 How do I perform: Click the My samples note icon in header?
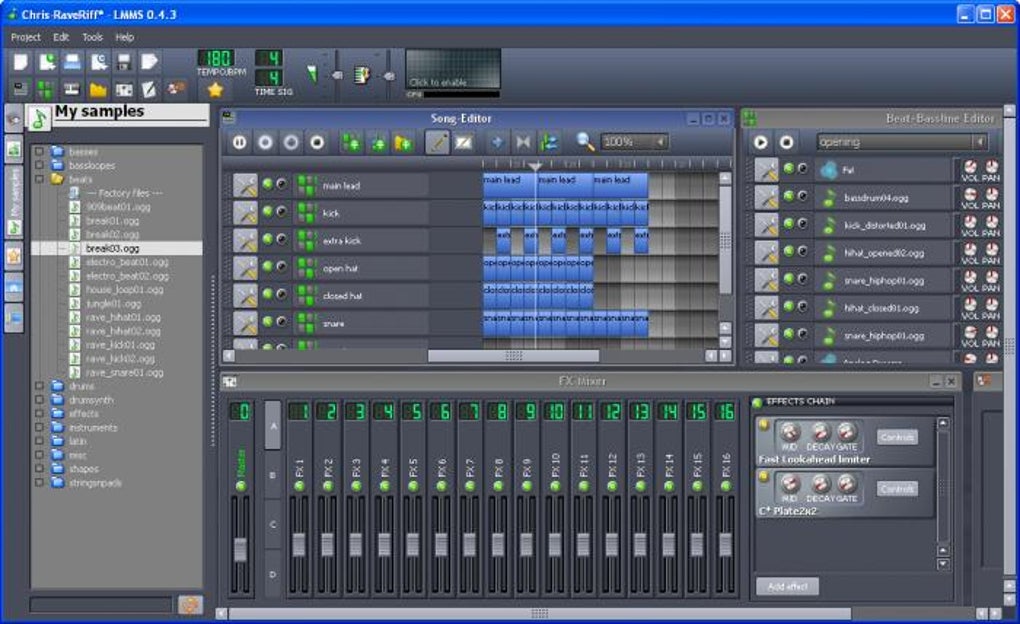pyautogui.click(x=39, y=118)
